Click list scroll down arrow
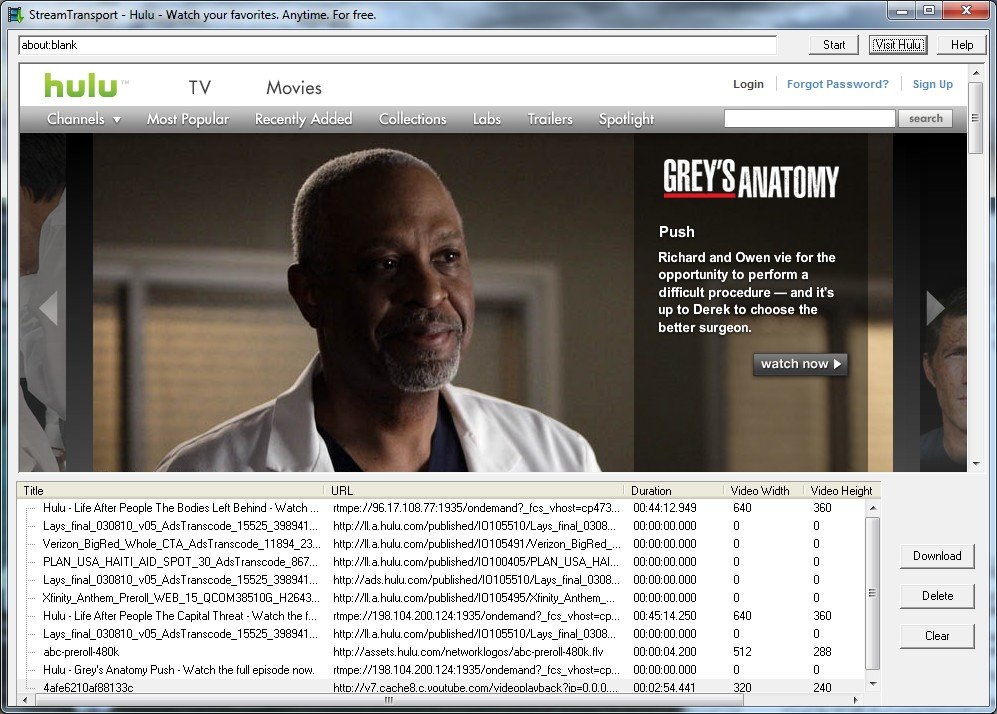This screenshot has height=714, width=997. [873, 685]
